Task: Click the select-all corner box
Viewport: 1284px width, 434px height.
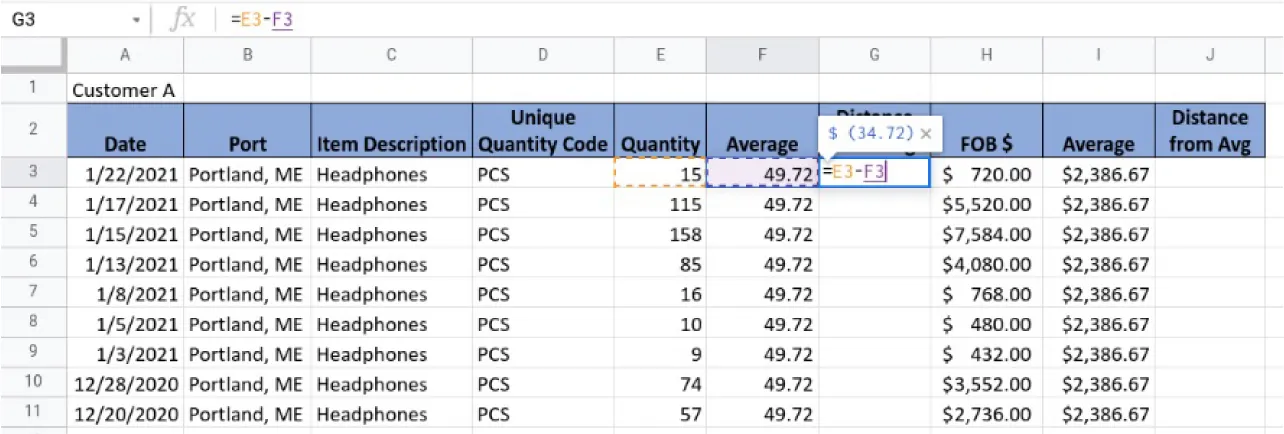Action: point(33,55)
